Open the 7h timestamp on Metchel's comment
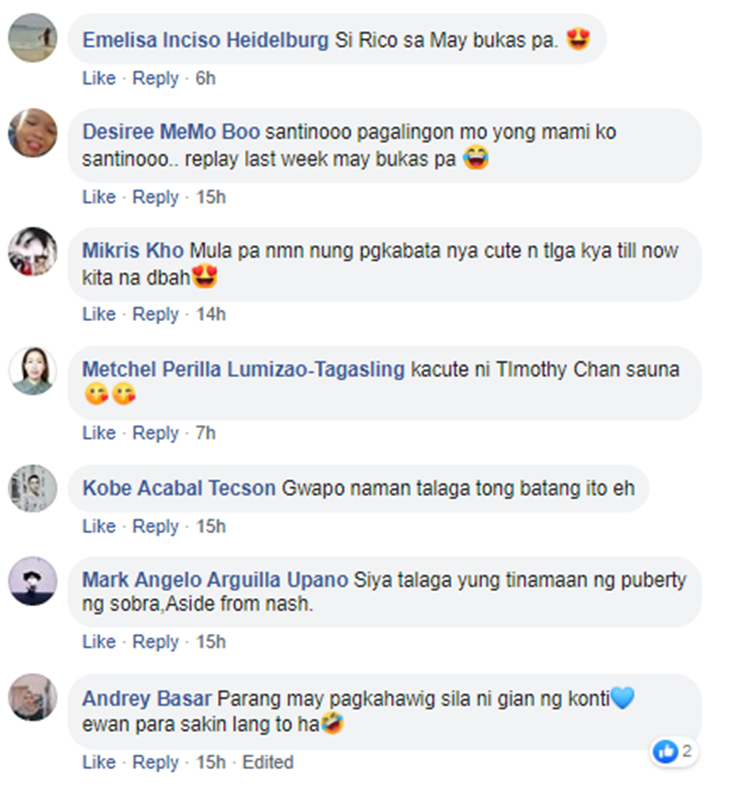The height and width of the screenshot is (791, 750). (205, 433)
